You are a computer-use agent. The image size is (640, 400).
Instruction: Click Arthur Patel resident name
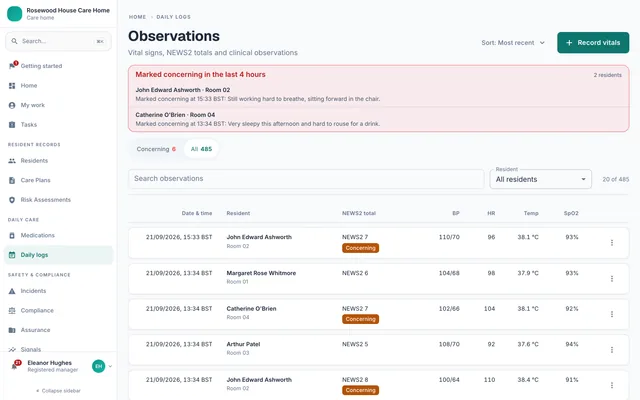click(x=243, y=344)
